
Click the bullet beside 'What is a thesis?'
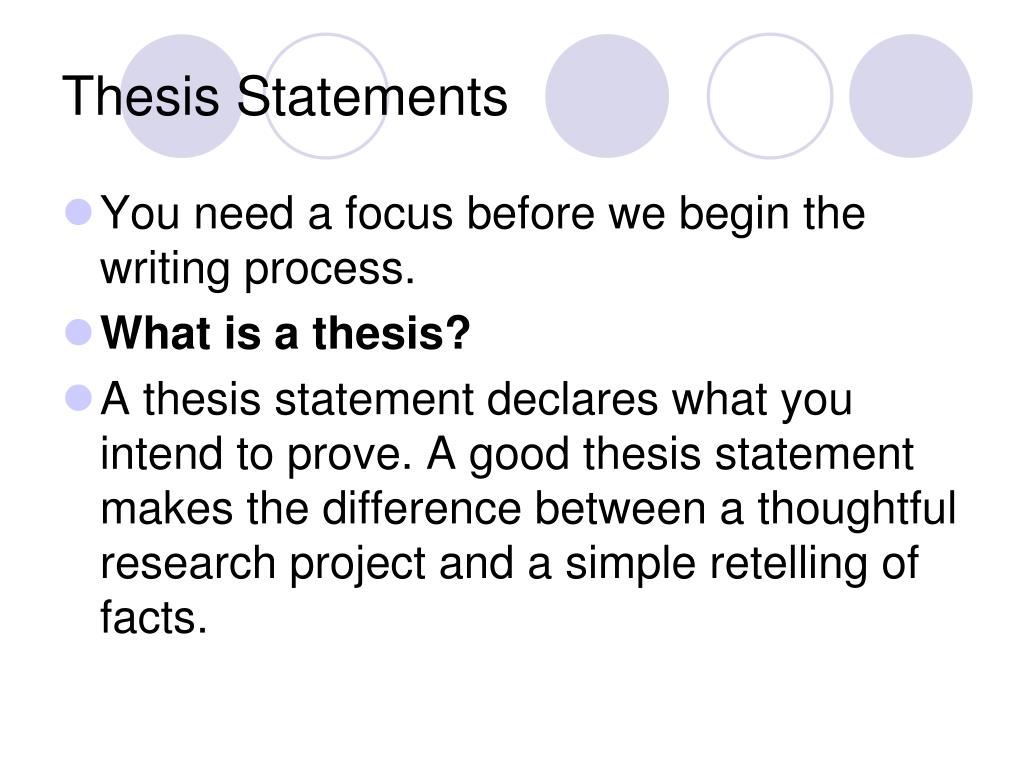click(x=79, y=332)
